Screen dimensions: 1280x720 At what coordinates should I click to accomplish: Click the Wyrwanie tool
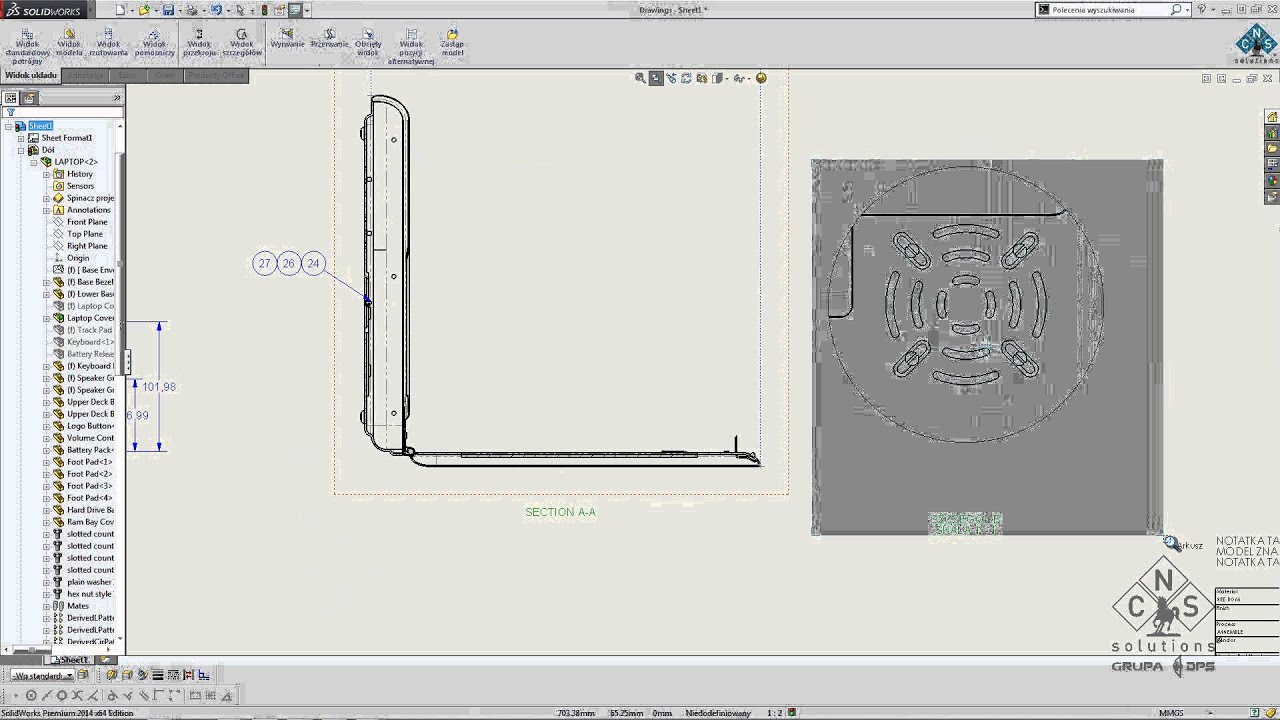(287, 39)
